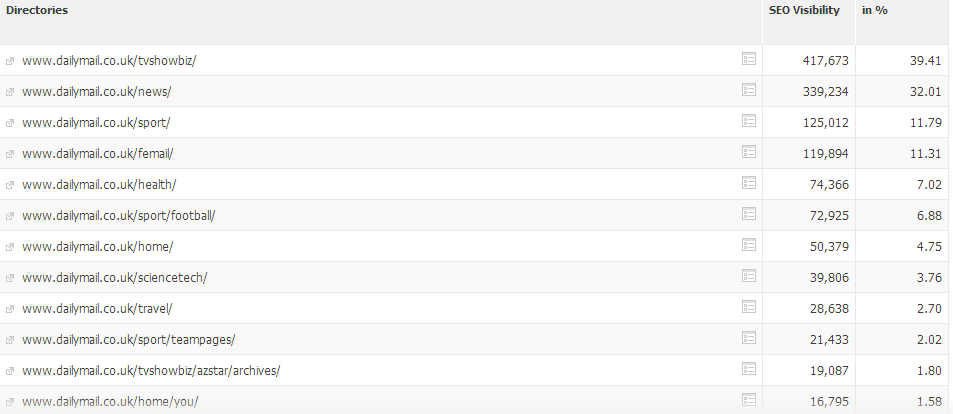Click details list icon in news row
Viewport: 953px width, 414px height.
coord(749,90)
